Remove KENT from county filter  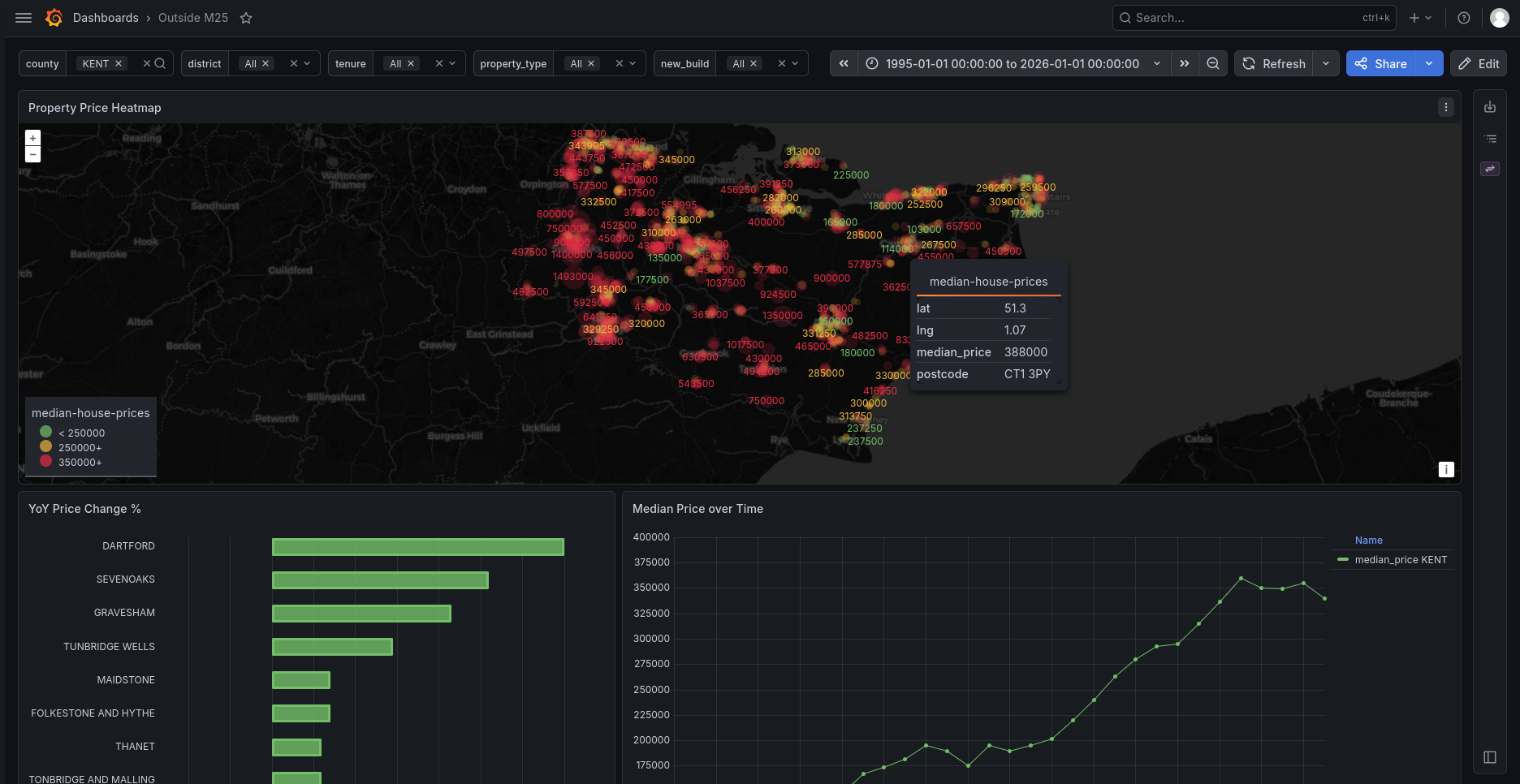[119, 63]
